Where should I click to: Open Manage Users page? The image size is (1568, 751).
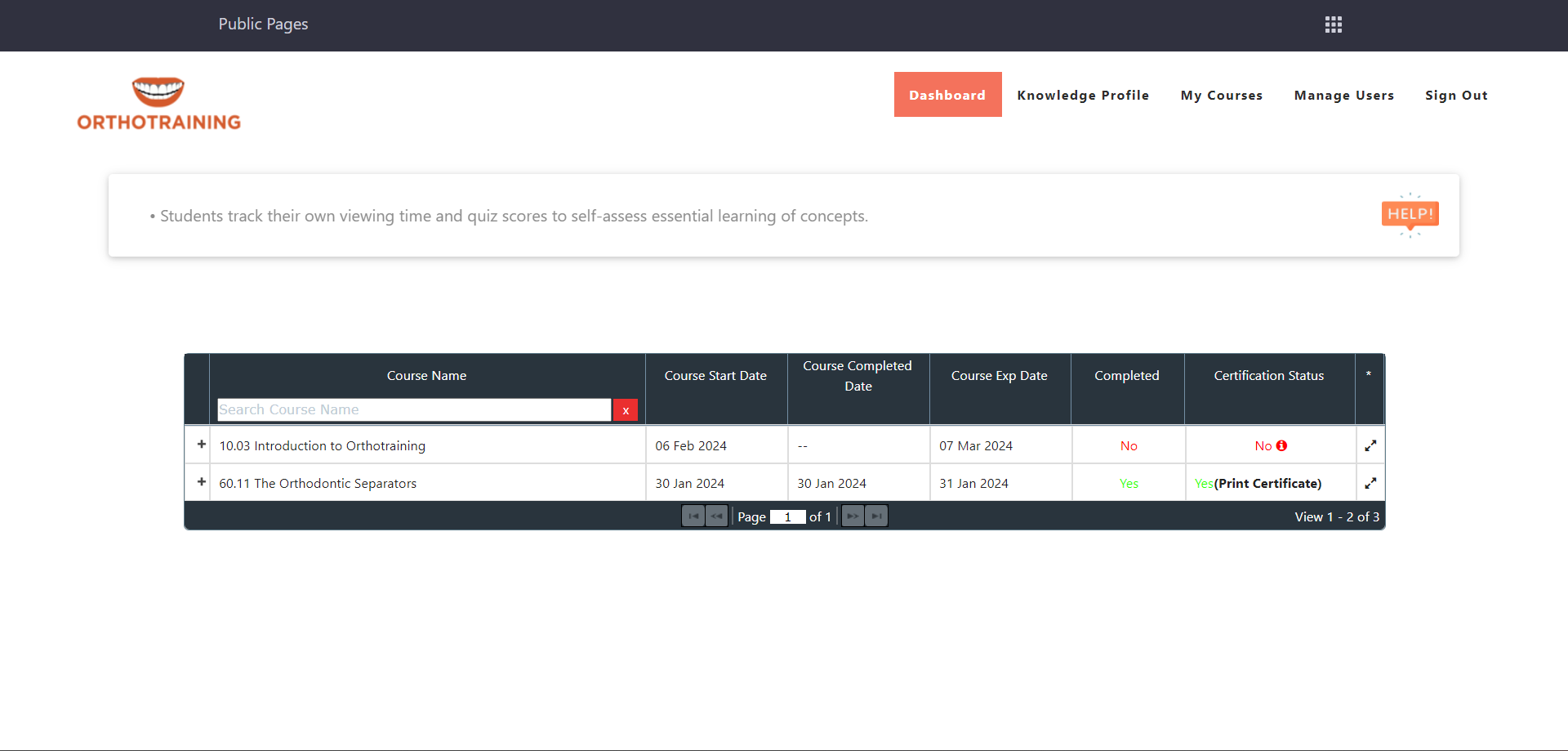[1343, 95]
